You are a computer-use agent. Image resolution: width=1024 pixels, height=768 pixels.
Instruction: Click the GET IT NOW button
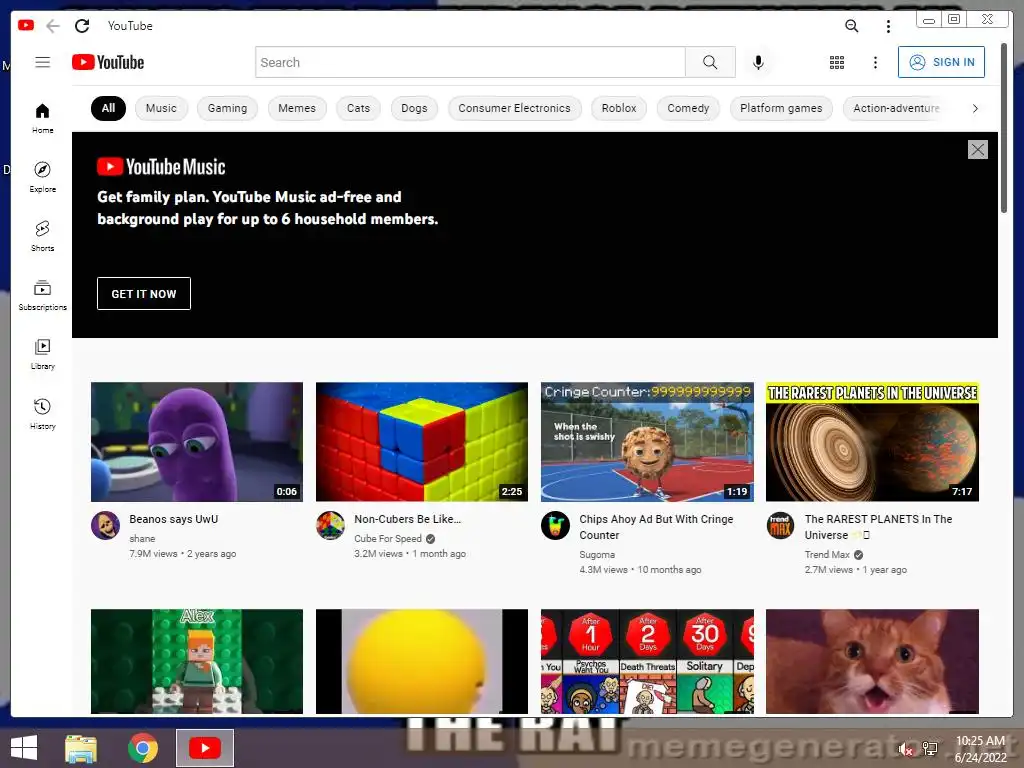[144, 294]
